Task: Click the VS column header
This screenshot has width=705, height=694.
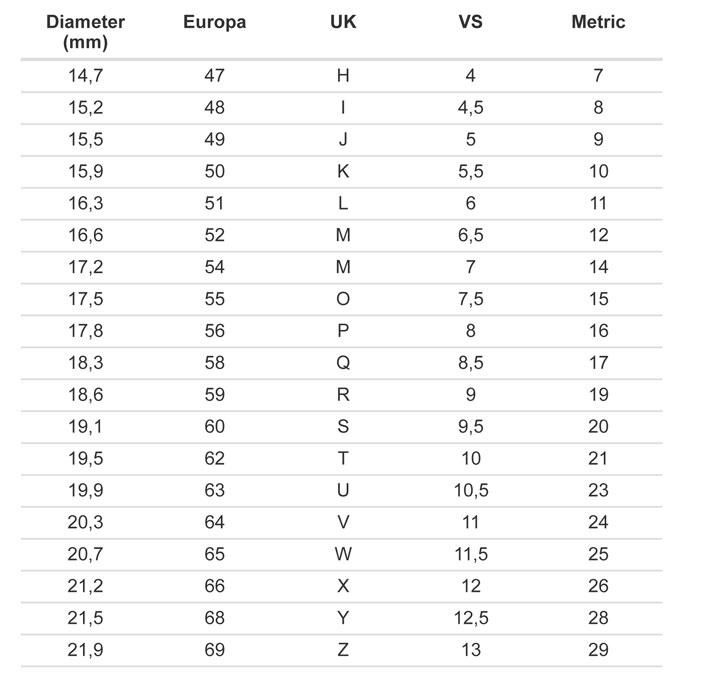Action: pos(471,22)
